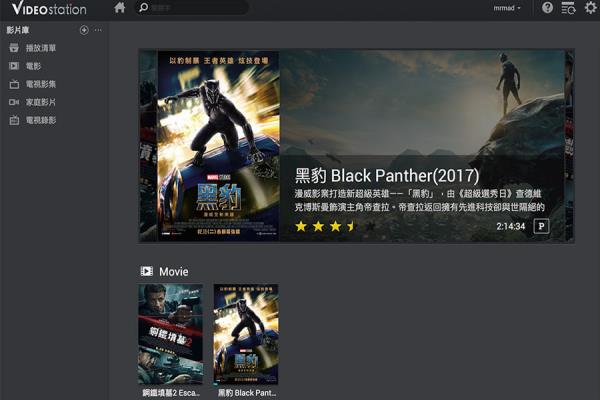
Task: Click the VideoStation logo
Action: (49, 8)
